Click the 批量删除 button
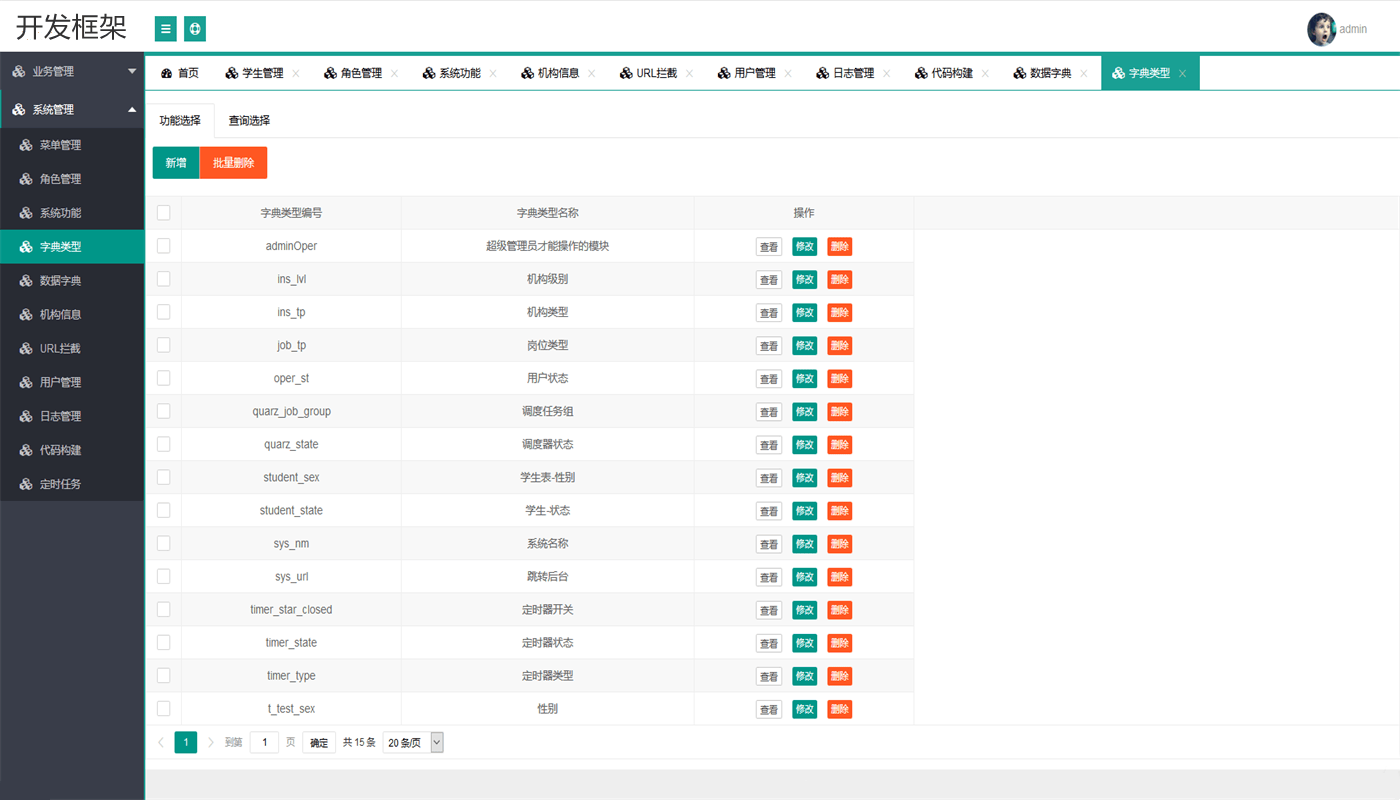 click(233, 161)
